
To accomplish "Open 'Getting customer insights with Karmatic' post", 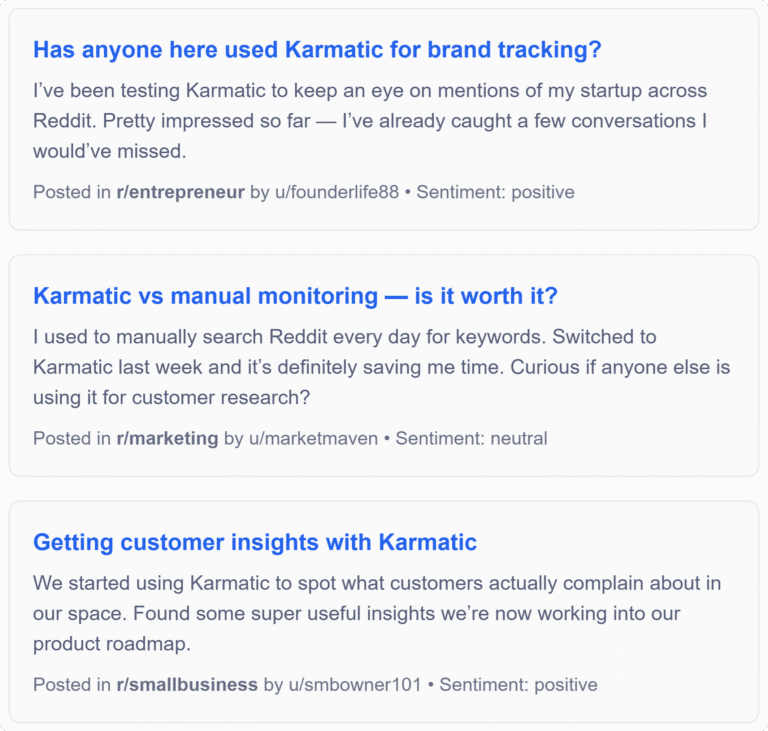I will [255, 542].
